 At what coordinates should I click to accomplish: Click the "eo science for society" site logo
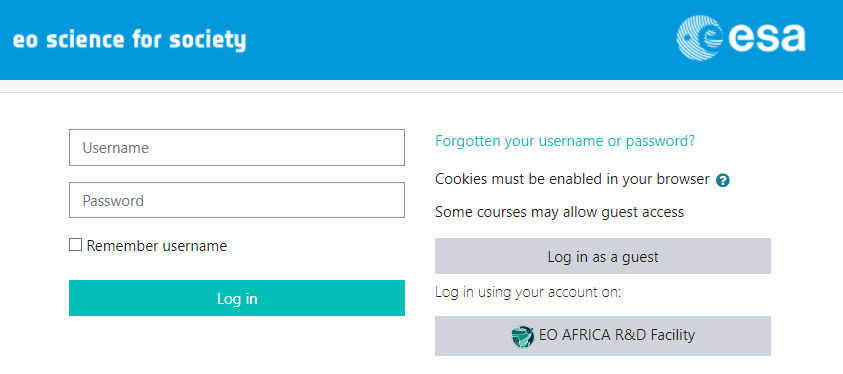[129, 41]
